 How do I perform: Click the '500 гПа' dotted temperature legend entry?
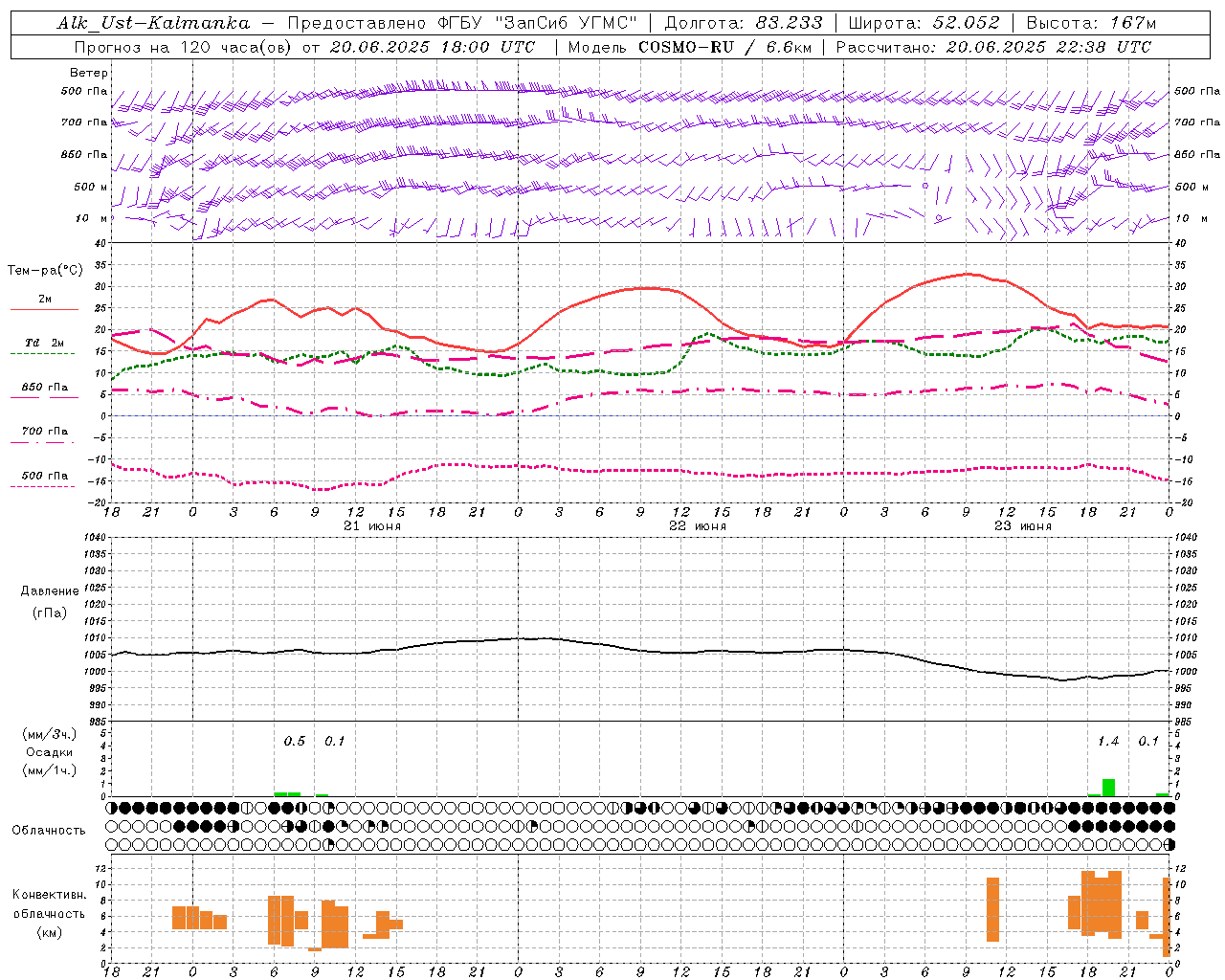click(45, 476)
